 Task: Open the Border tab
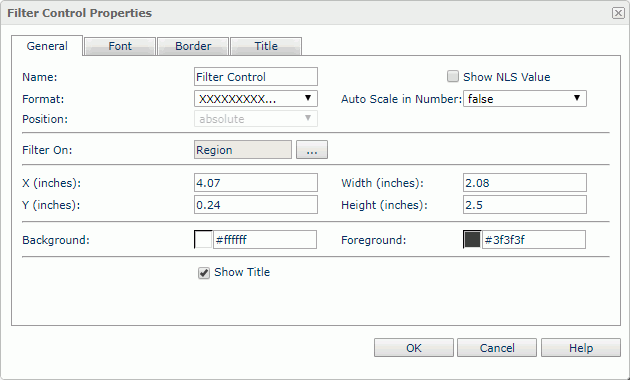pyautogui.click(x=193, y=46)
